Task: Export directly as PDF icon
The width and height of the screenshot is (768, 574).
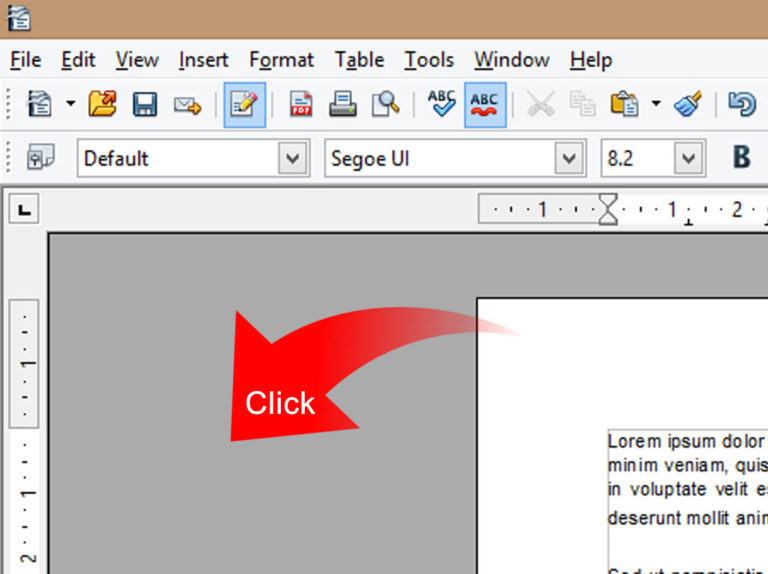Action: click(x=301, y=104)
